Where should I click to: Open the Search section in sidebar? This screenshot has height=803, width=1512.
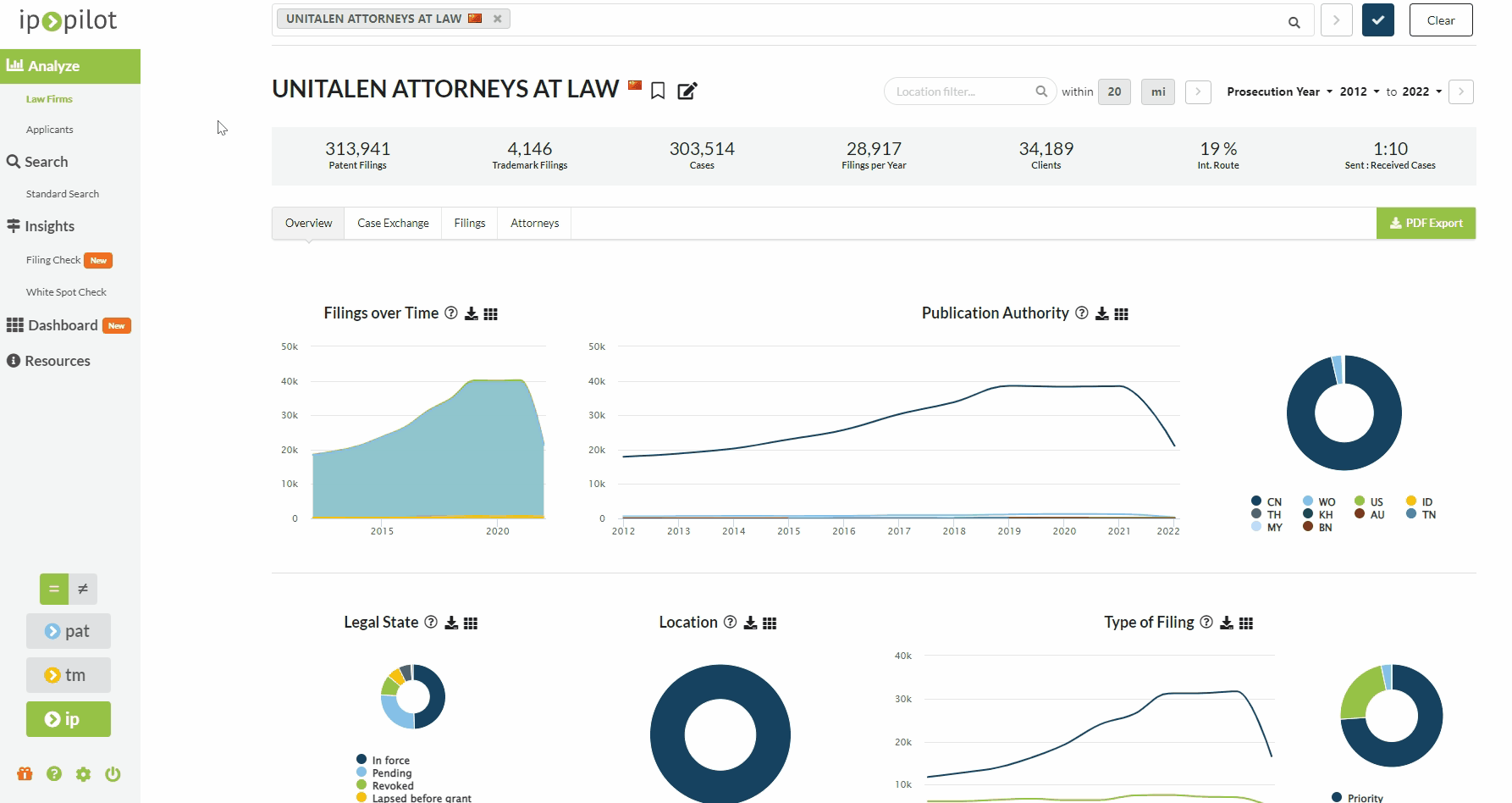pos(37,162)
